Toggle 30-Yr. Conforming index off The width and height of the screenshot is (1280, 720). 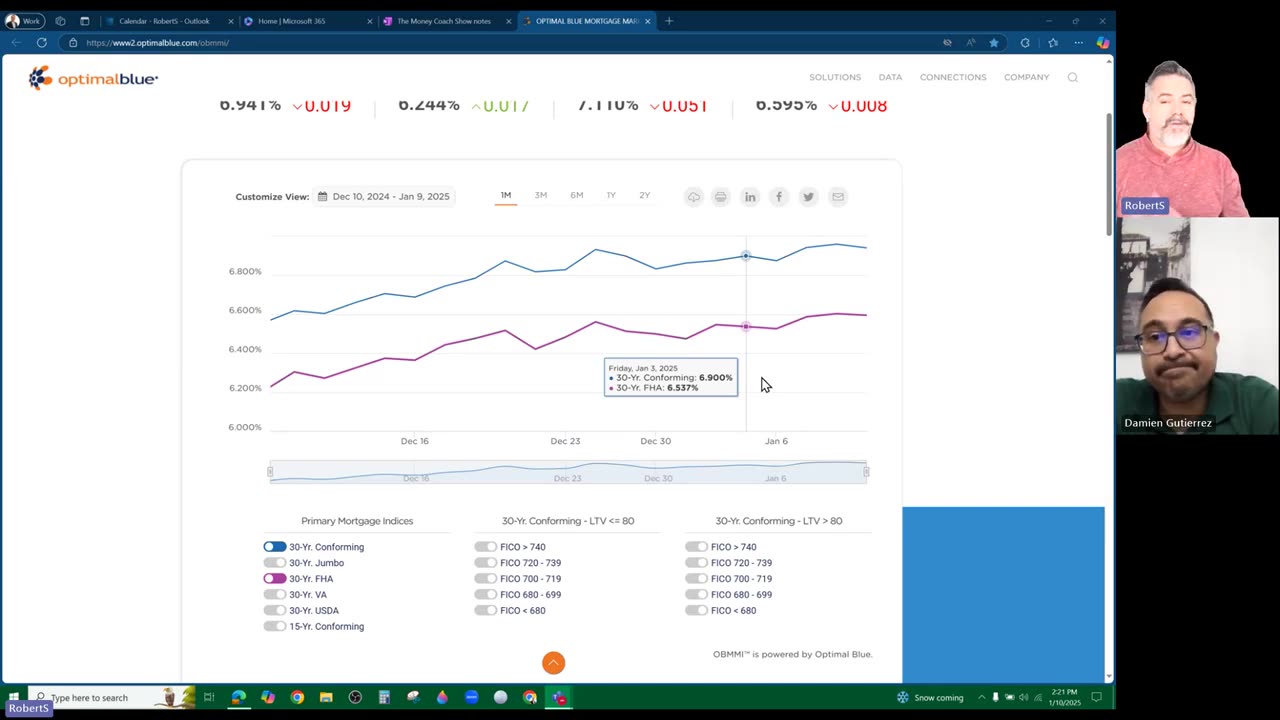274,547
